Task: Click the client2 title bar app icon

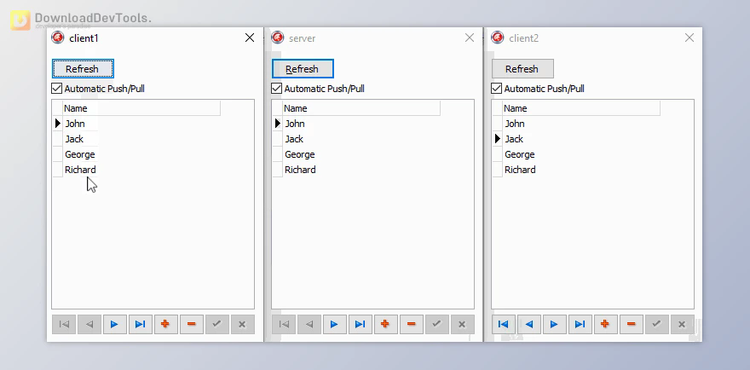Action: pos(498,37)
